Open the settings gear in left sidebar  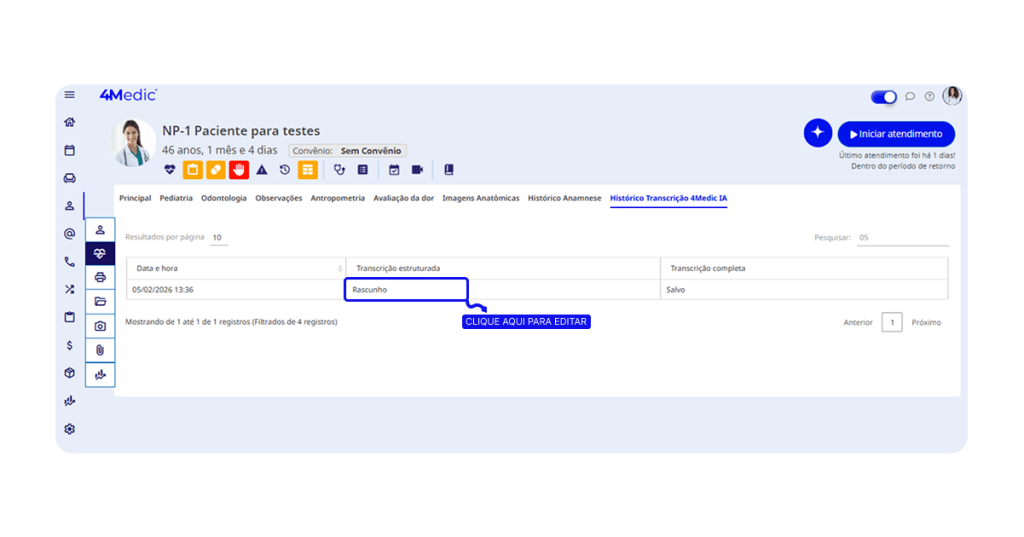(69, 429)
